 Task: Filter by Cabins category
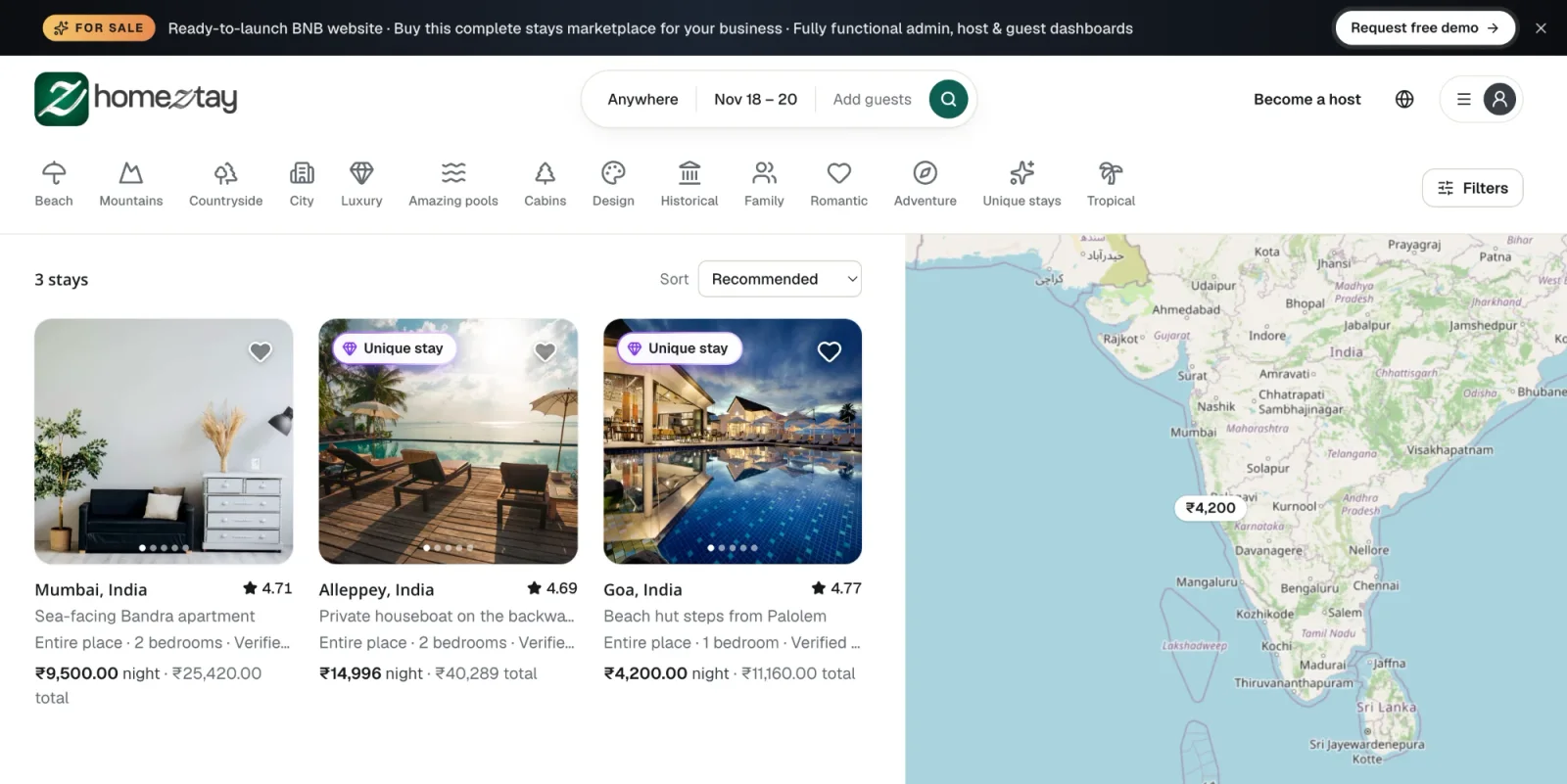546,184
